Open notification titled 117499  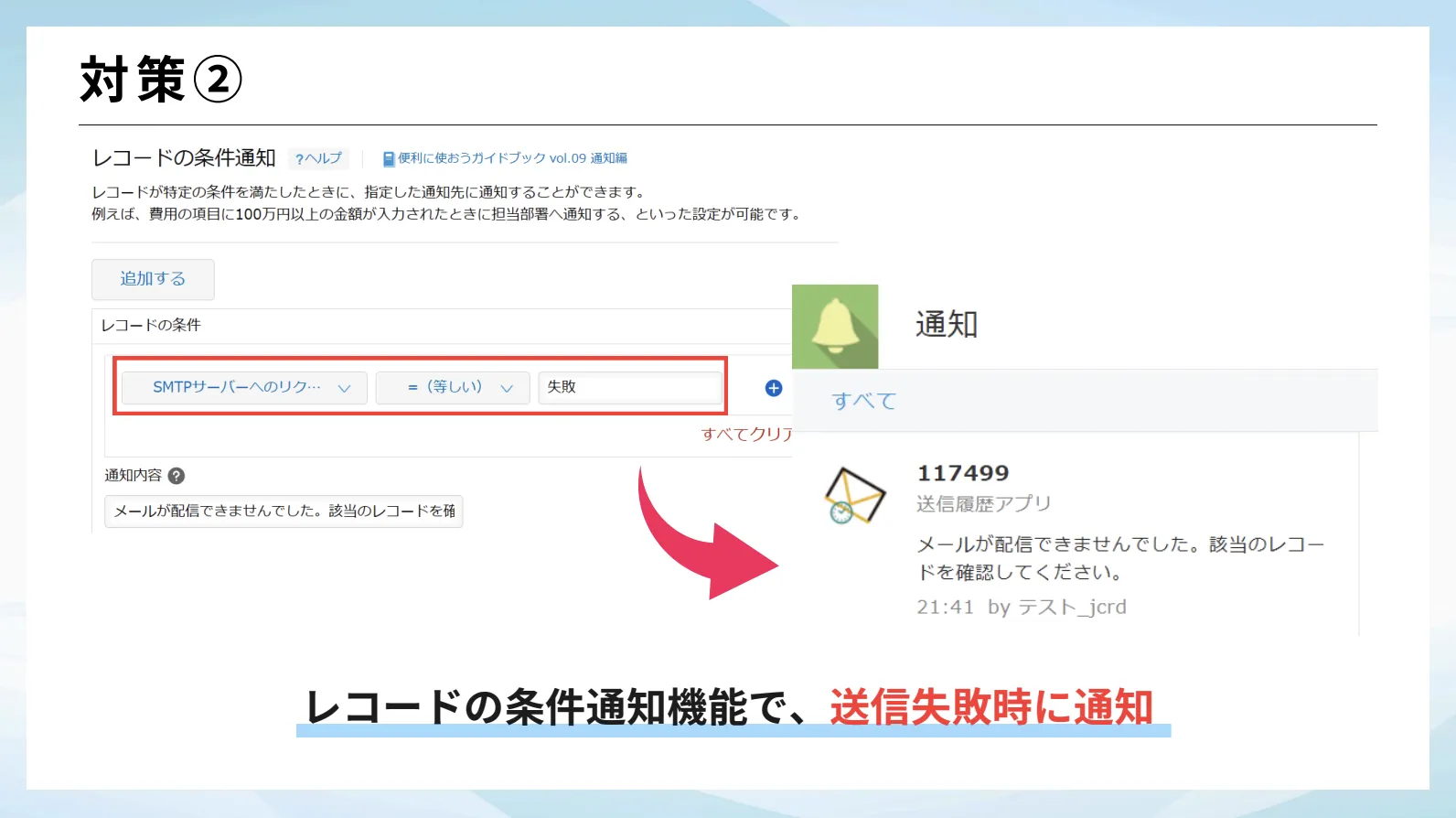point(963,473)
